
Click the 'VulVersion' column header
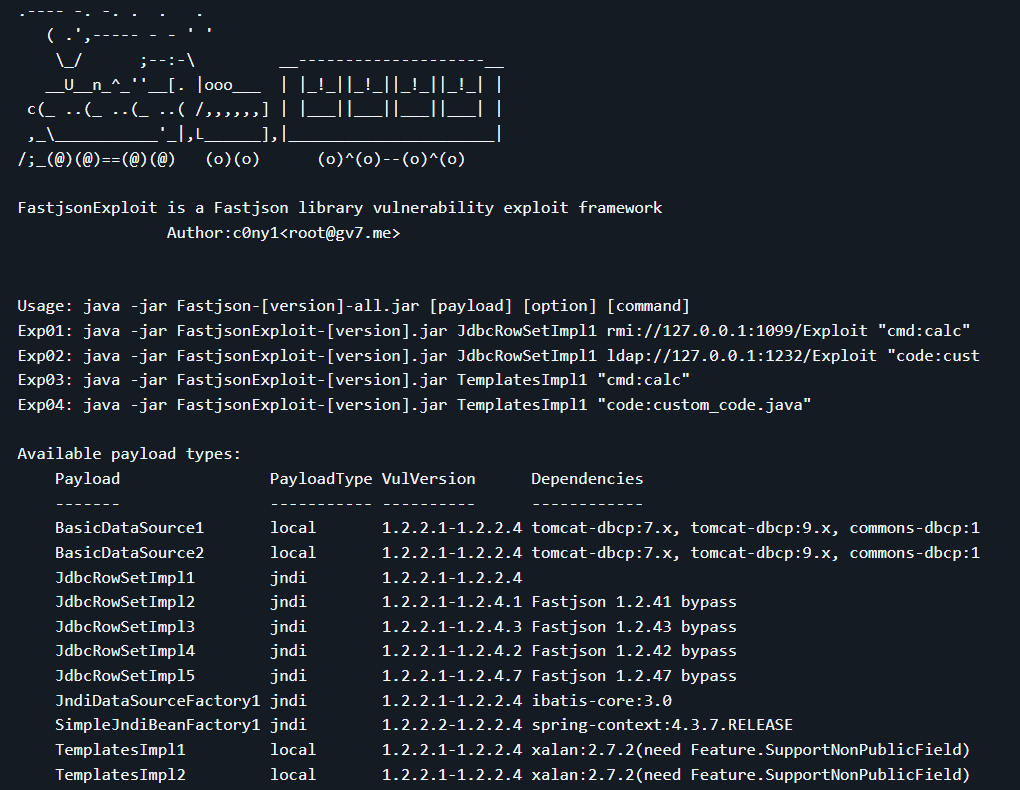429,478
